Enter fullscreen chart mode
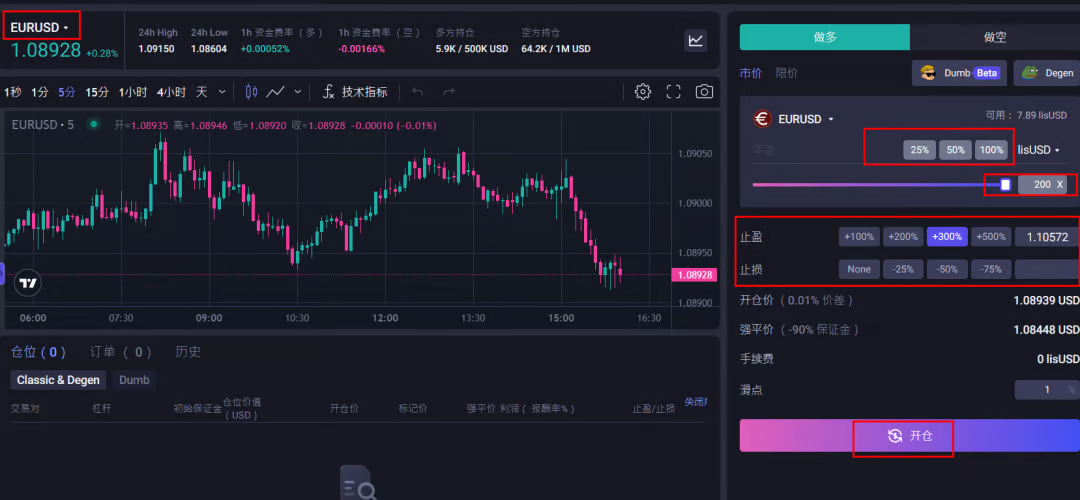 point(674,92)
